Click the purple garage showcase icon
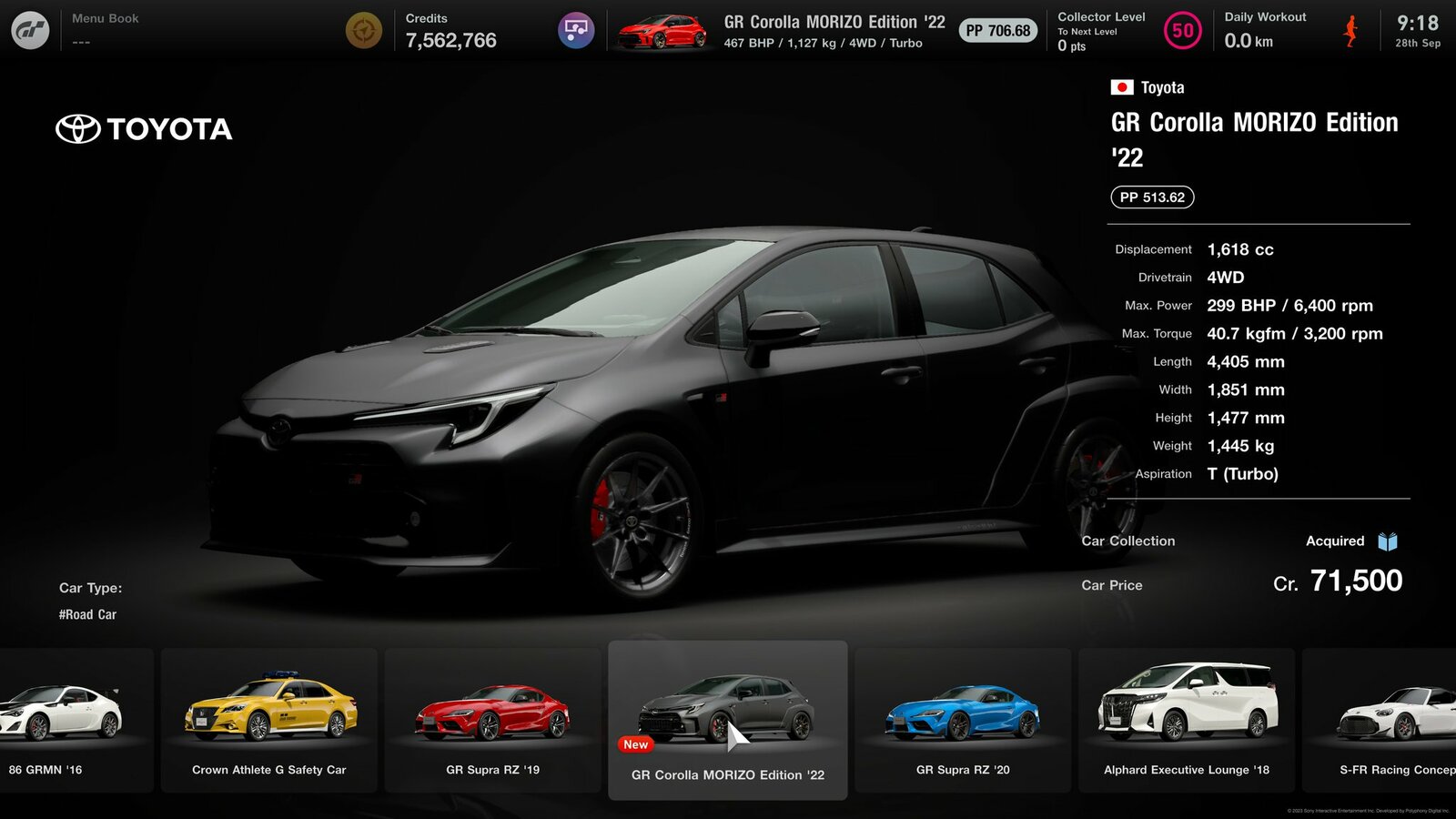The width and height of the screenshot is (1456, 819). tap(576, 30)
